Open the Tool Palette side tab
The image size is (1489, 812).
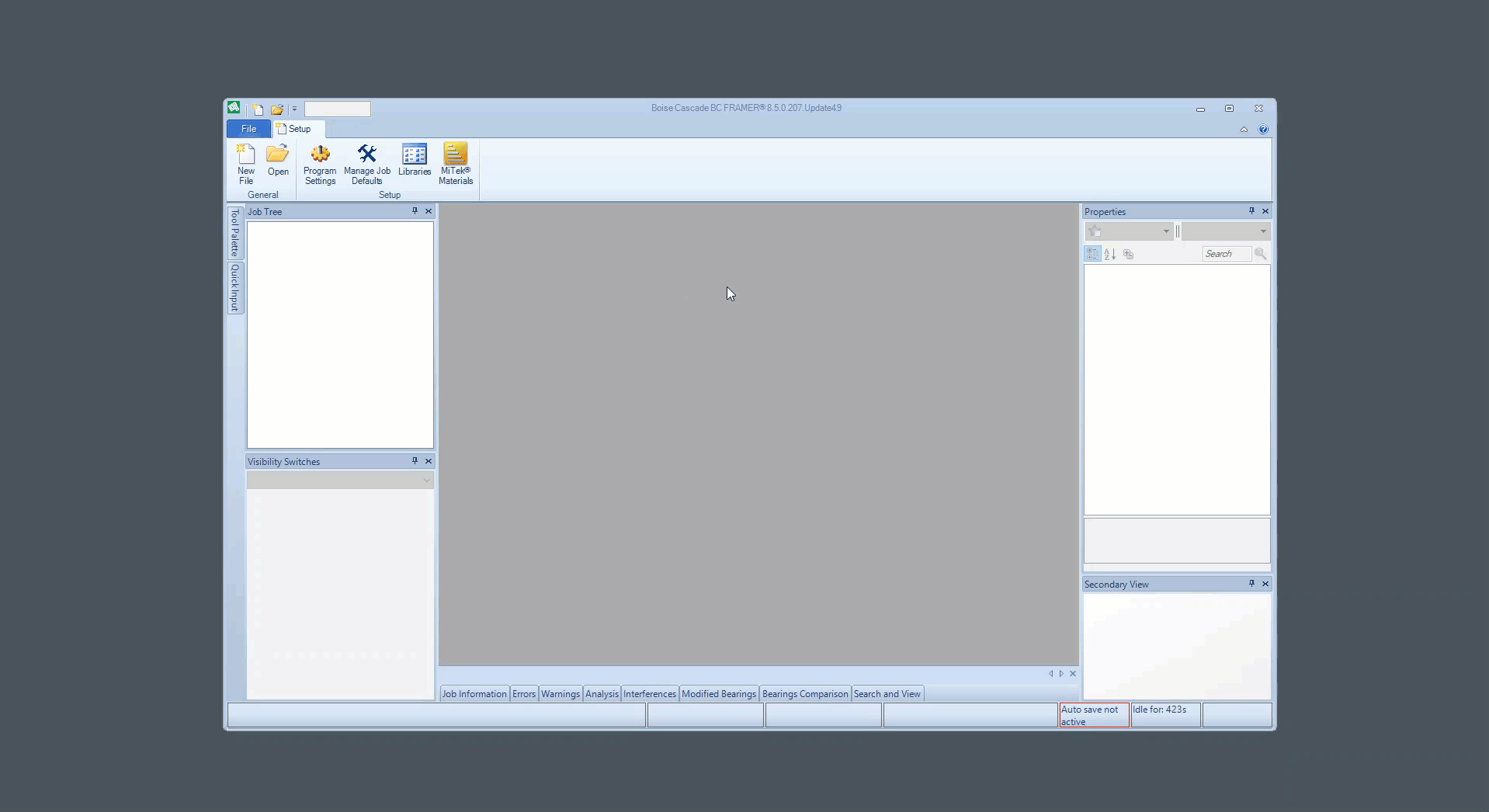(x=235, y=233)
